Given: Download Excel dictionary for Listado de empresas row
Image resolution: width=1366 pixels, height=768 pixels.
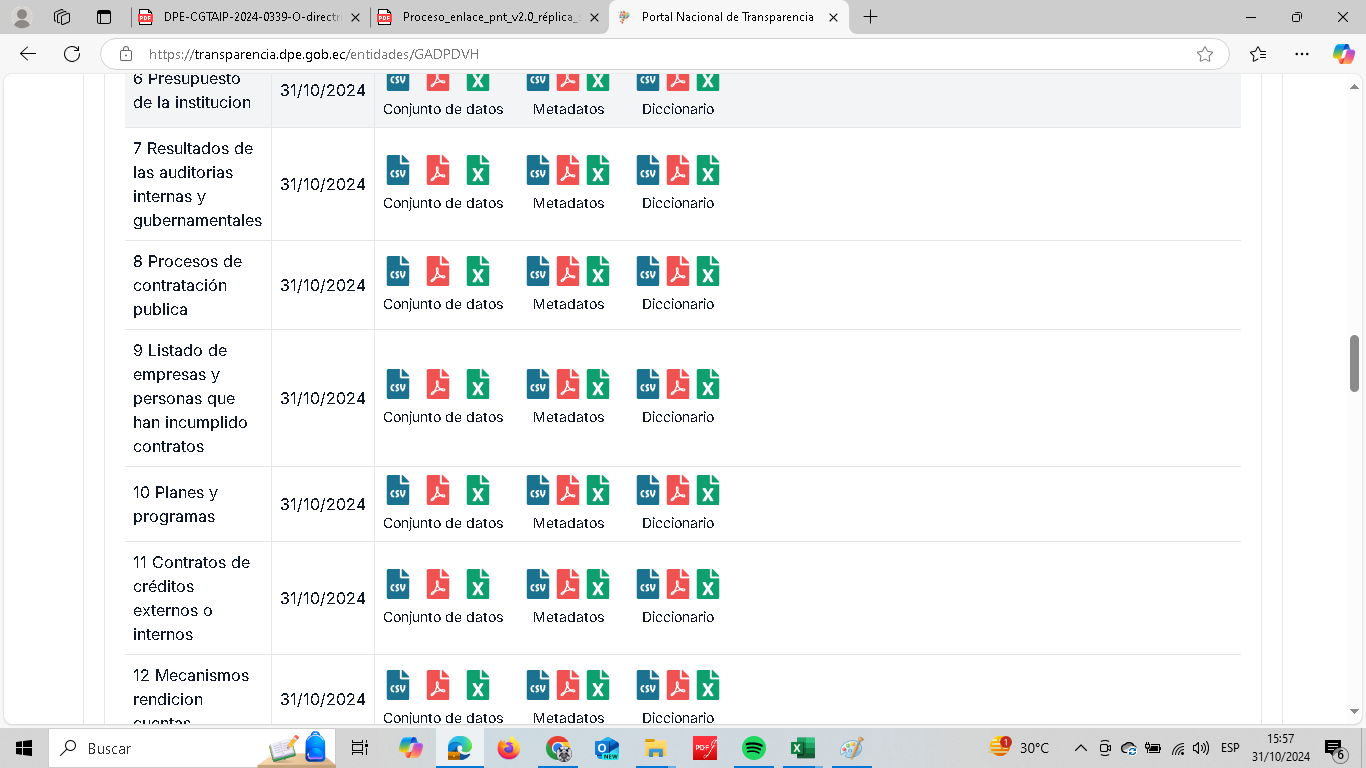Looking at the screenshot, I should 708,385.
